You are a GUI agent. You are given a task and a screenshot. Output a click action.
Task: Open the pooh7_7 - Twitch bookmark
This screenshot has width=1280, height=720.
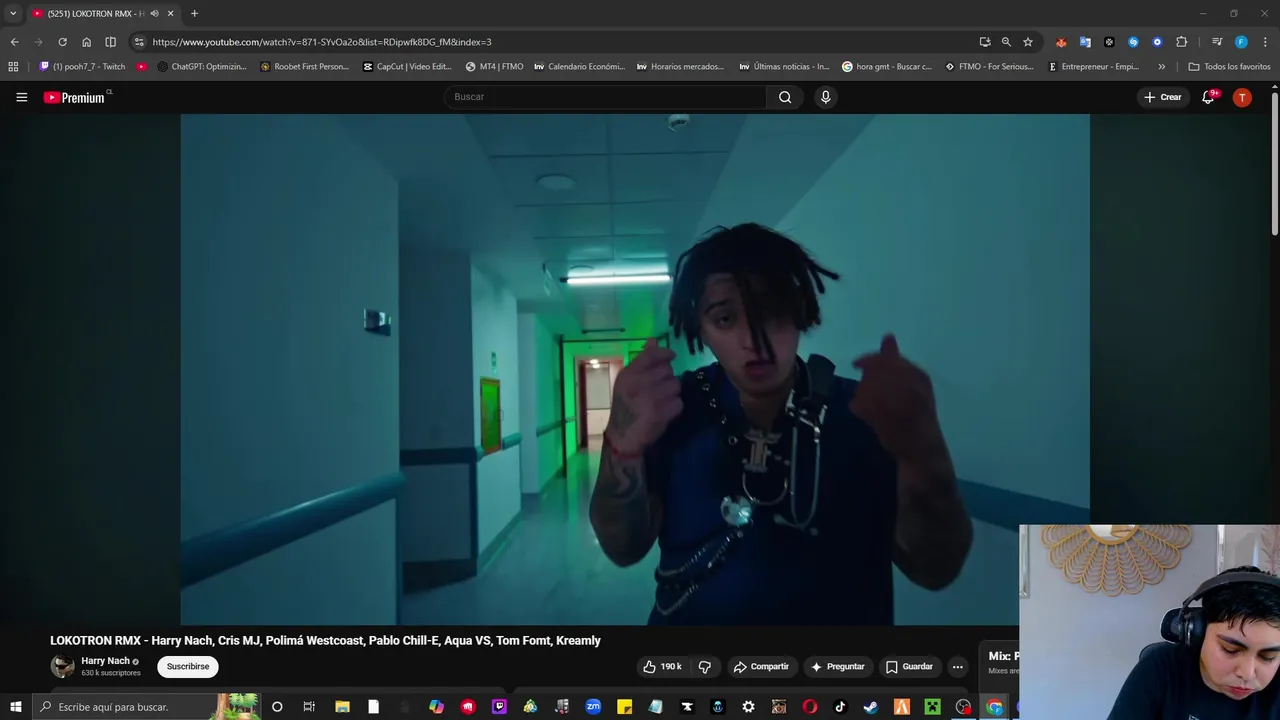(x=82, y=67)
